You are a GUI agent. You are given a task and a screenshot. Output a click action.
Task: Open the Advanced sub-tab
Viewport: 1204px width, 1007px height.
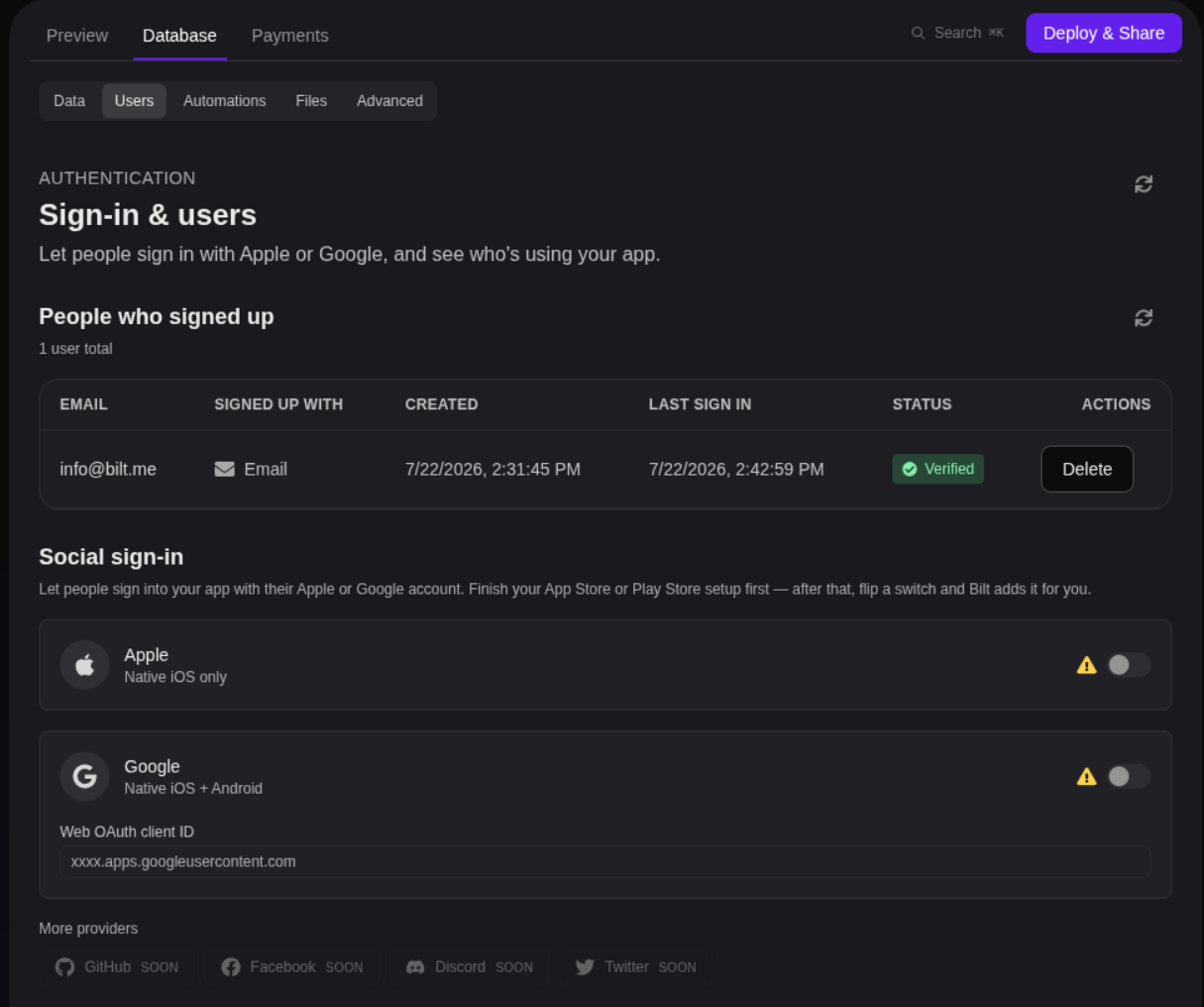(389, 101)
